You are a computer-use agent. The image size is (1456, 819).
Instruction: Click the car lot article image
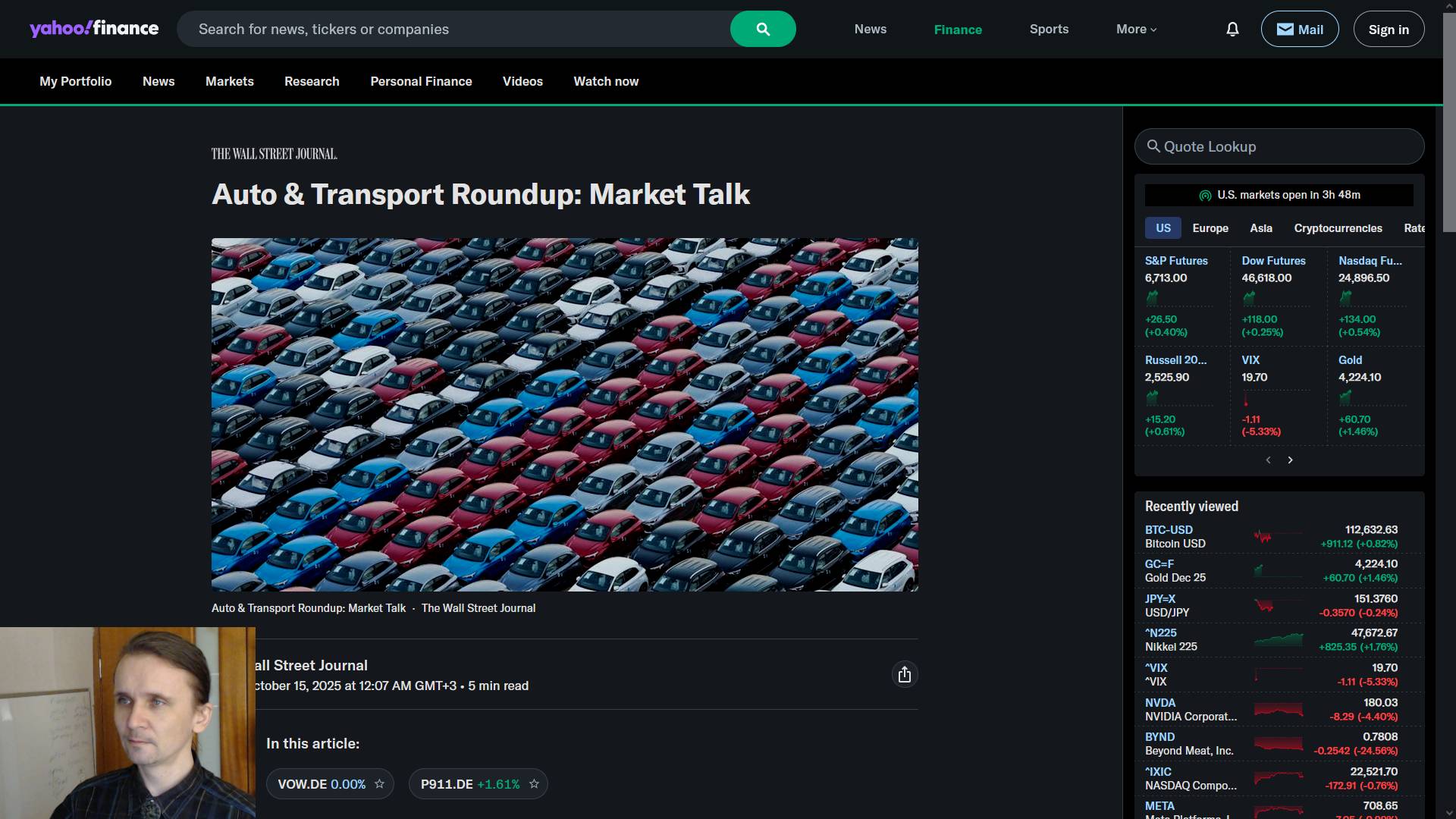tap(564, 415)
